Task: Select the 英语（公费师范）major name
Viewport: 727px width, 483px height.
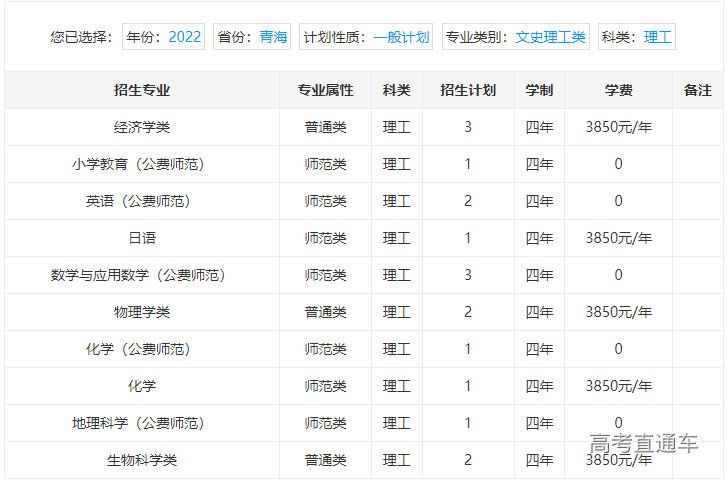Action: tap(142, 201)
